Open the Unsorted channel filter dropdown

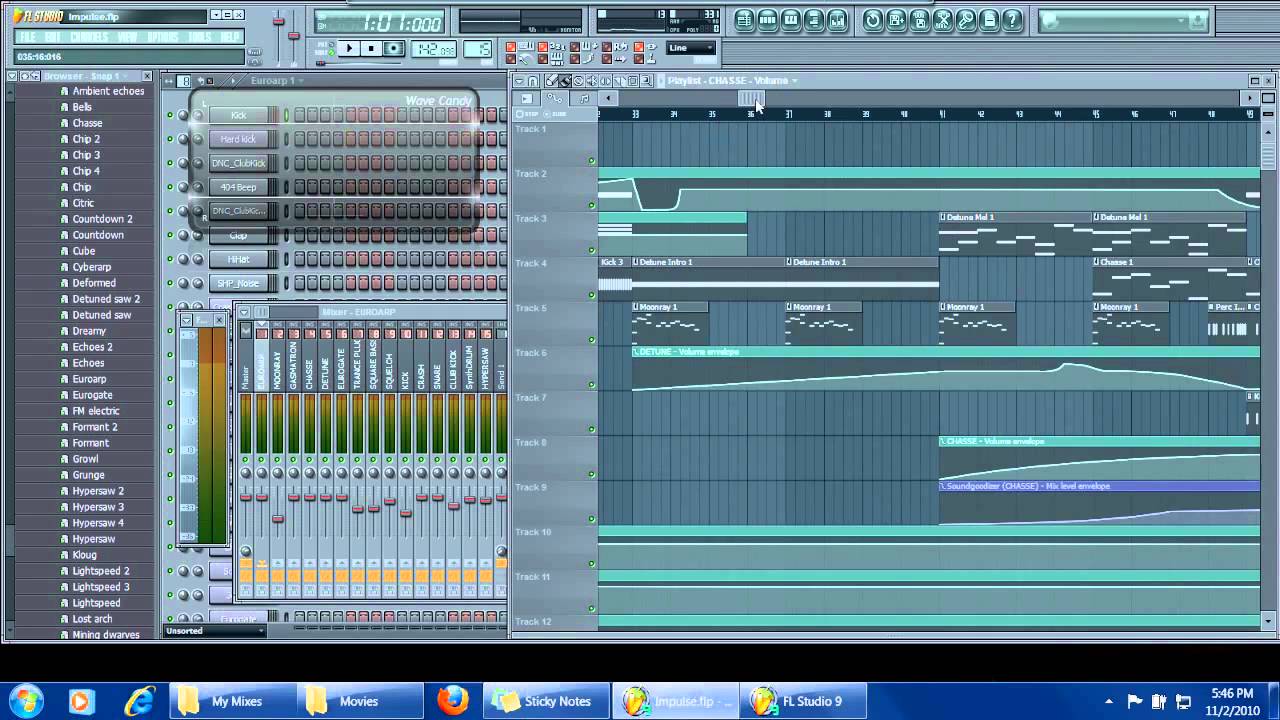(215, 631)
